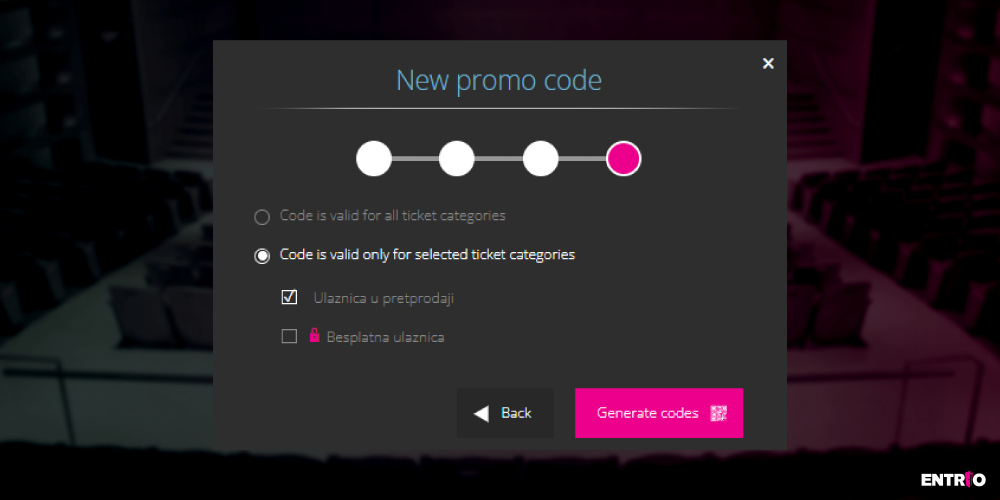This screenshot has height=500, width=1000.
Task: Tick the Besplatna ulaznica checkbox
Action: tap(290, 336)
